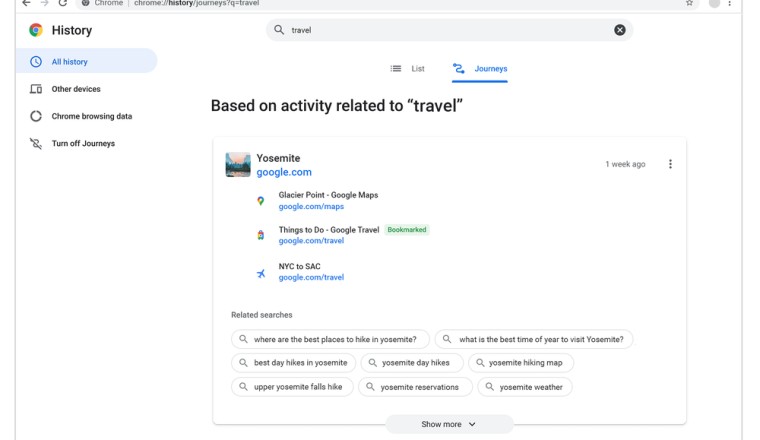Open Things to Do - Google Travel
The width and height of the screenshot is (760, 440).
click(329, 230)
